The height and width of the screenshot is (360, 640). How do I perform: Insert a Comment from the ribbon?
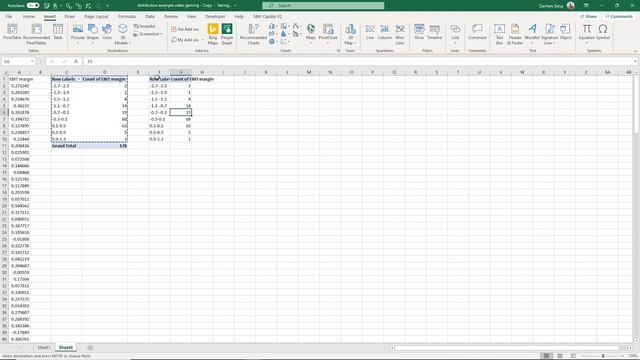coord(477,32)
